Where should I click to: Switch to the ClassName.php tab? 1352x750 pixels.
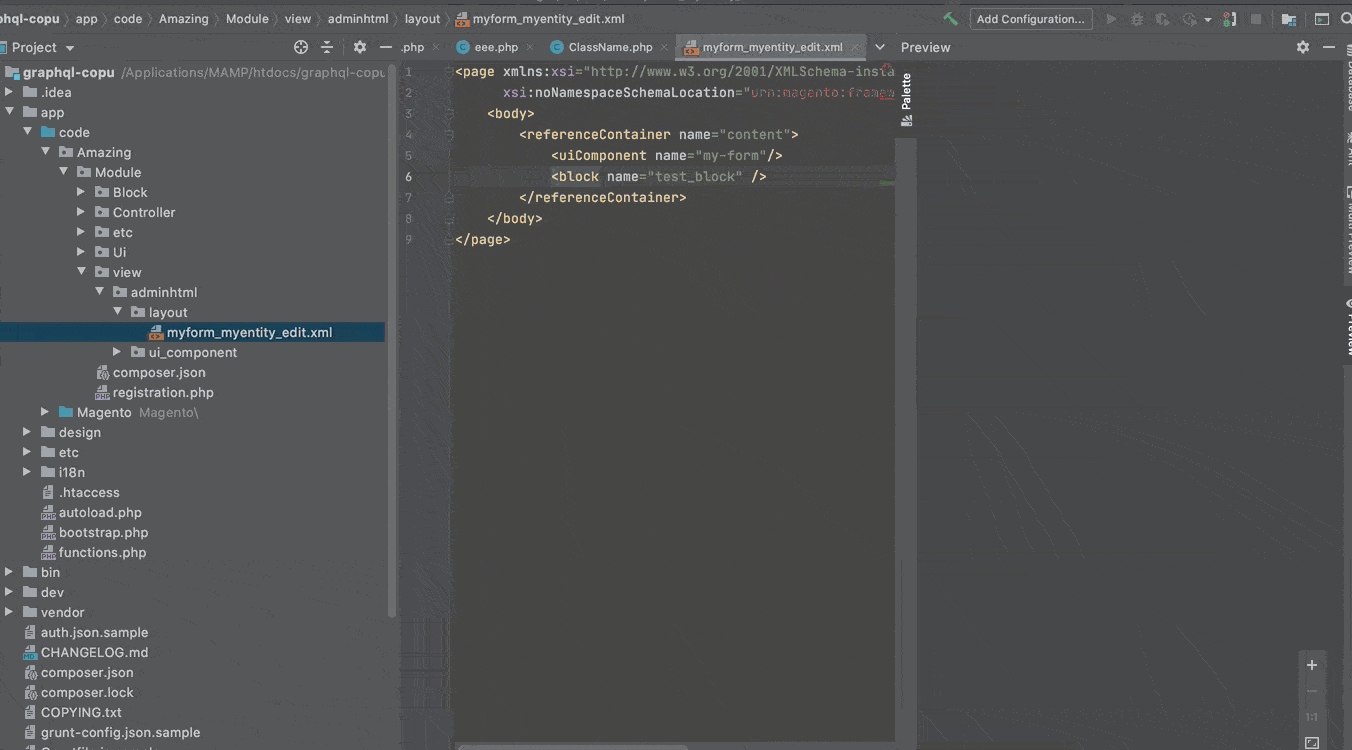click(609, 47)
